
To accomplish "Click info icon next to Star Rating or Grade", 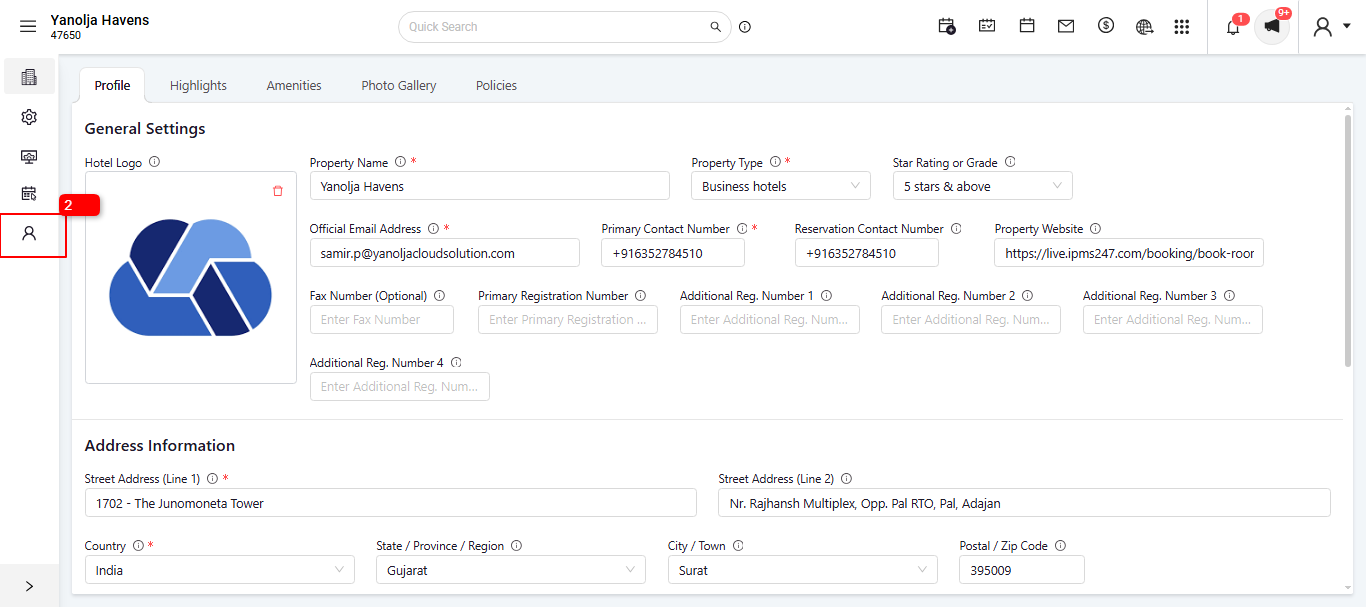I will coord(1010,162).
